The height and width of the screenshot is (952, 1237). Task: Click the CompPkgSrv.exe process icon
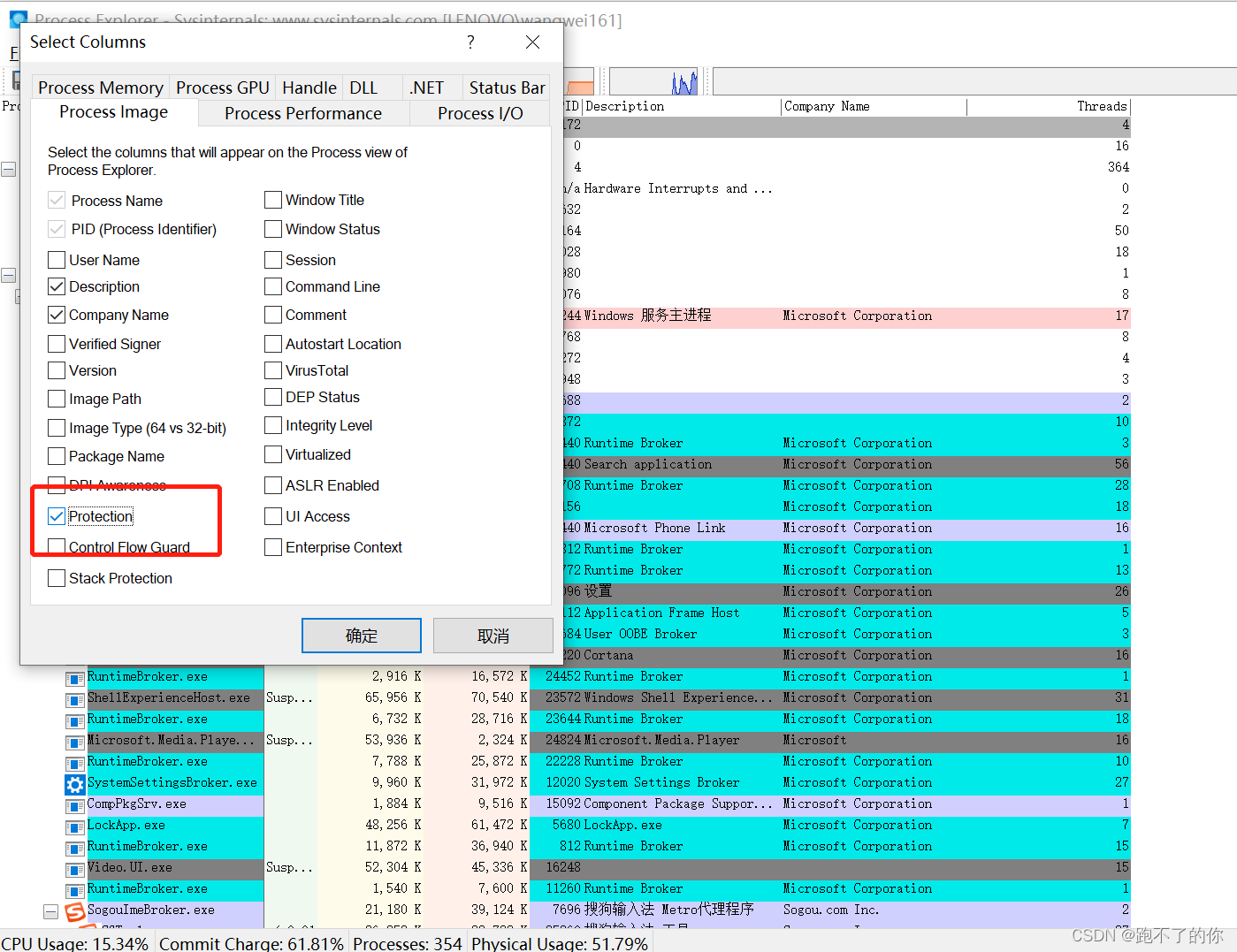pos(75,805)
